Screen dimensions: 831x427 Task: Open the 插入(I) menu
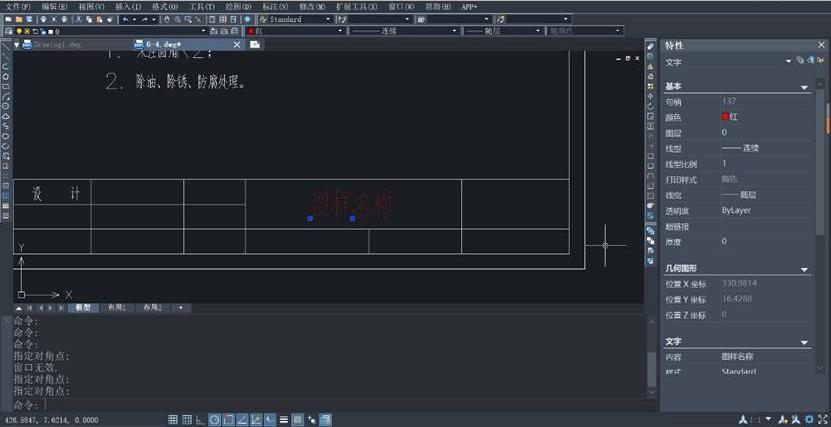pyautogui.click(x=128, y=7)
